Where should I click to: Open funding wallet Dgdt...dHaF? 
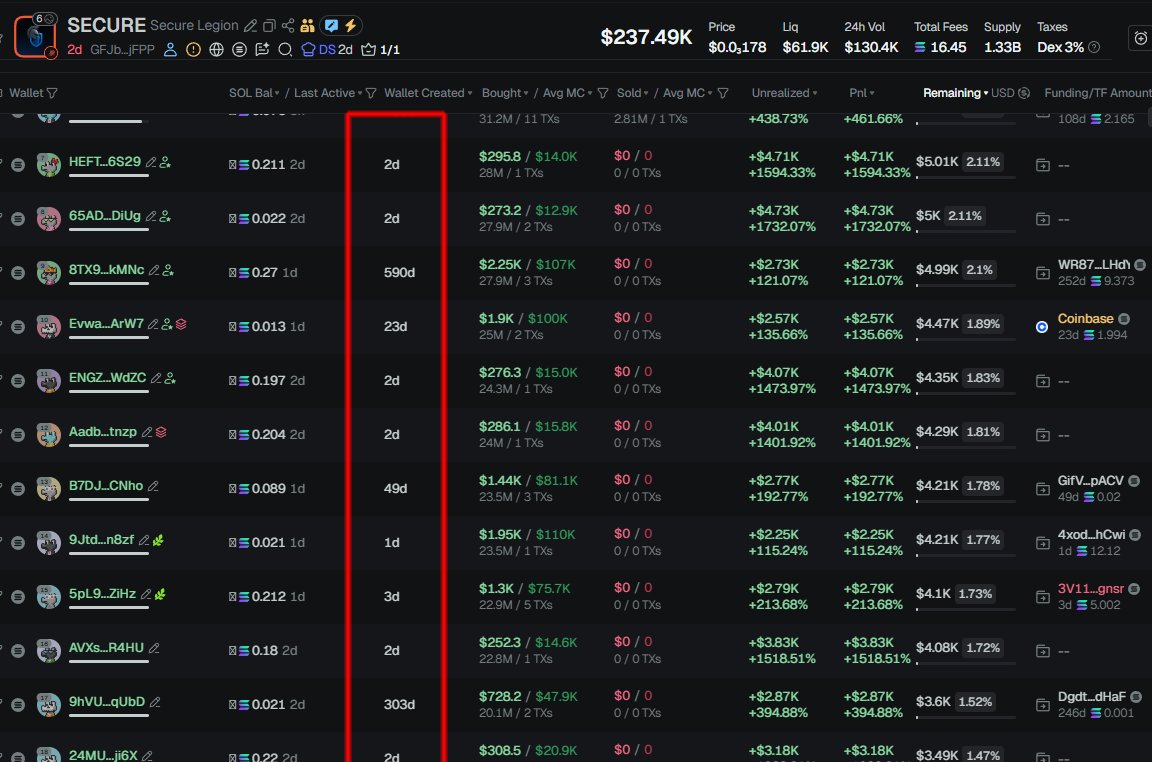tap(1091, 697)
